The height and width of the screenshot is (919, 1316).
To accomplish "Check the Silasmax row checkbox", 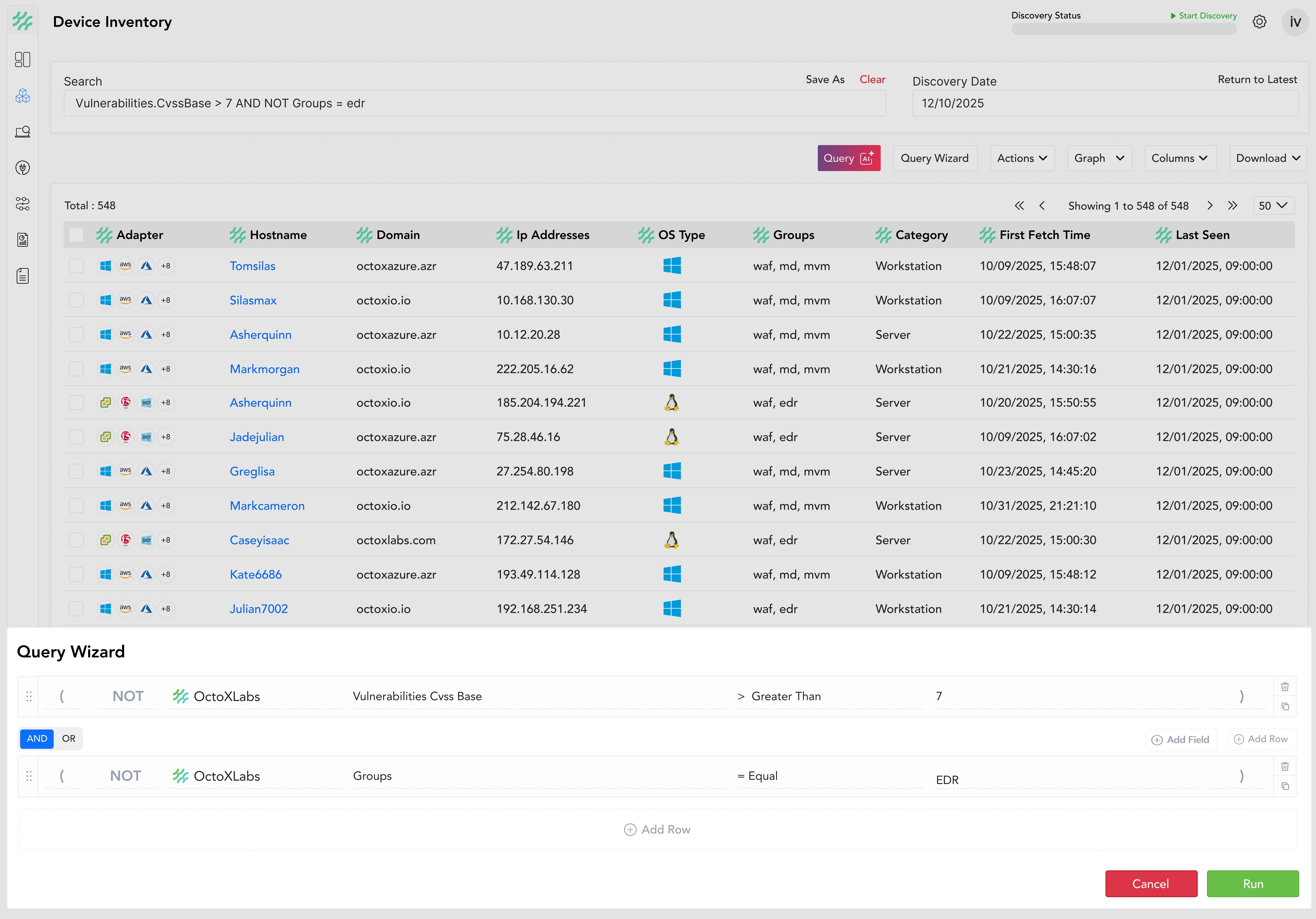I will (x=76, y=300).
